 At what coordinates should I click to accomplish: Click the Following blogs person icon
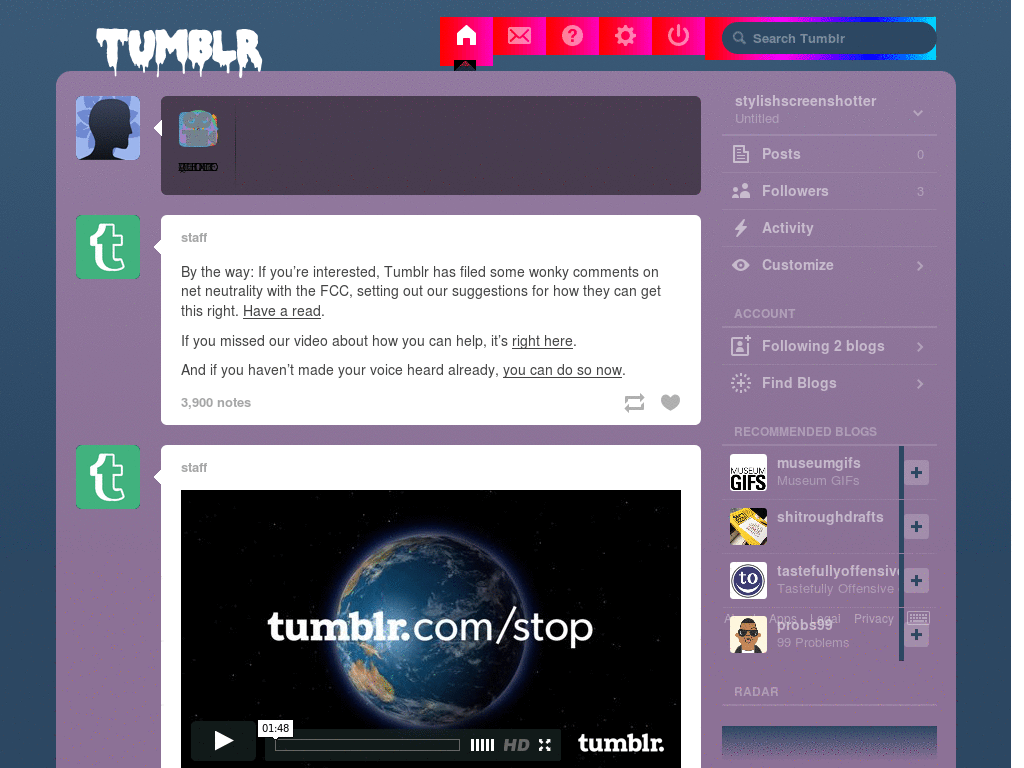point(741,345)
